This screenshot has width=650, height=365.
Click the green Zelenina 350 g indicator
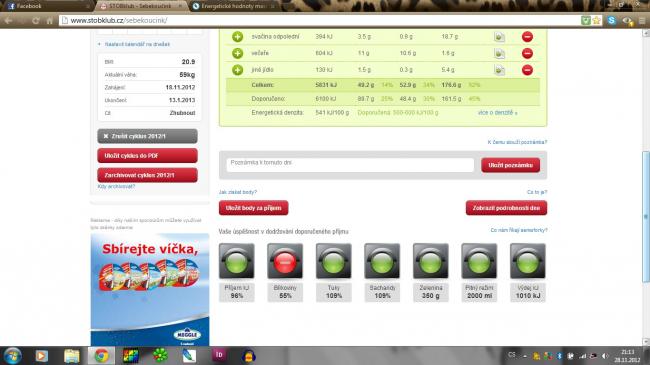(431, 262)
